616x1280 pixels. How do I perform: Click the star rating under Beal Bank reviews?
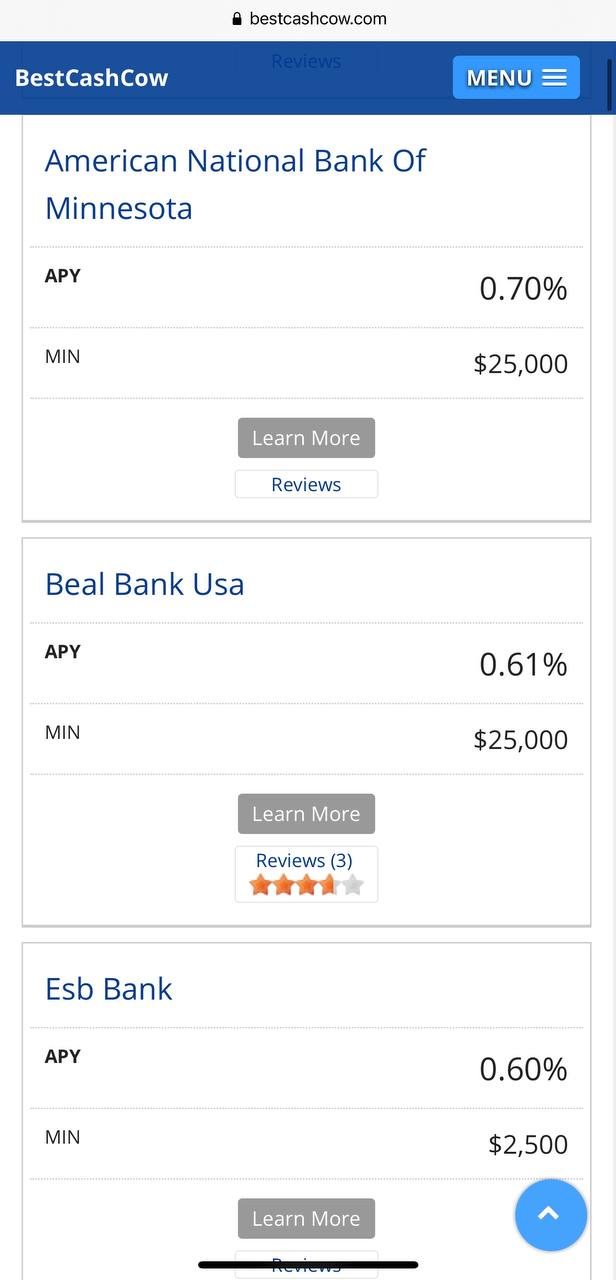tap(306, 885)
